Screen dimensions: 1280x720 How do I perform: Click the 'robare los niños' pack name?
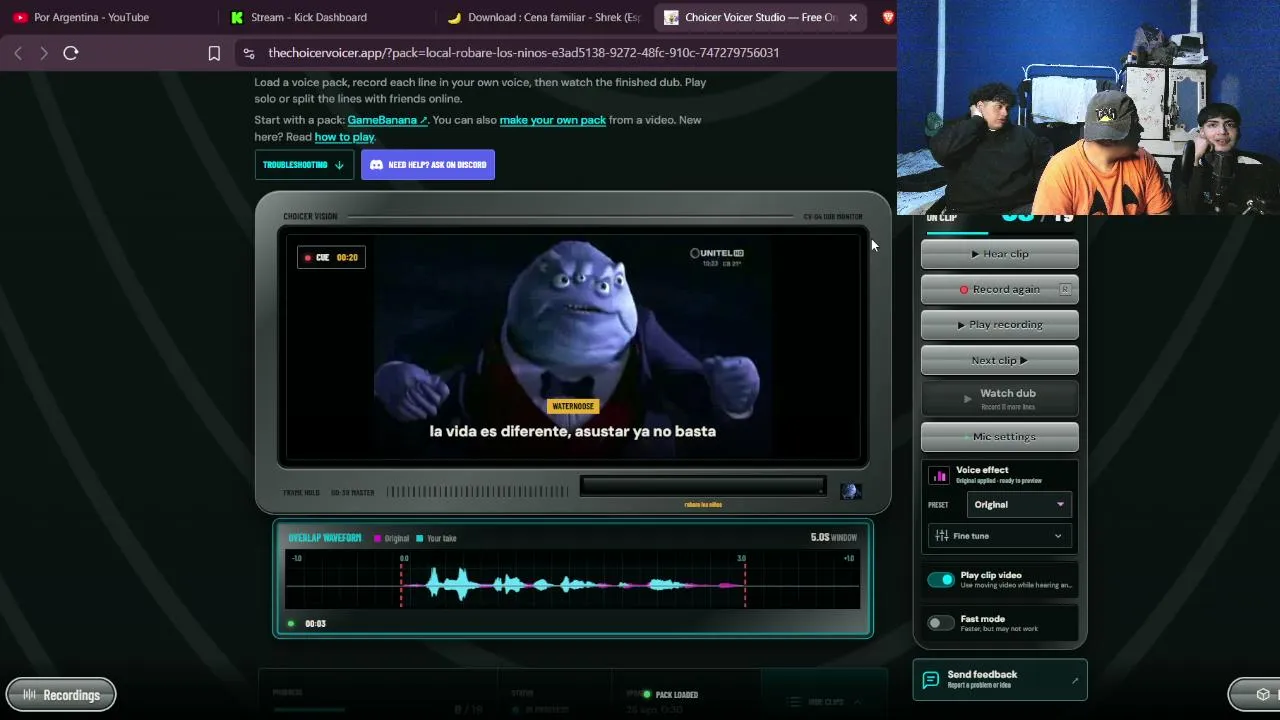pyautogui.click(x=703, y=505)
